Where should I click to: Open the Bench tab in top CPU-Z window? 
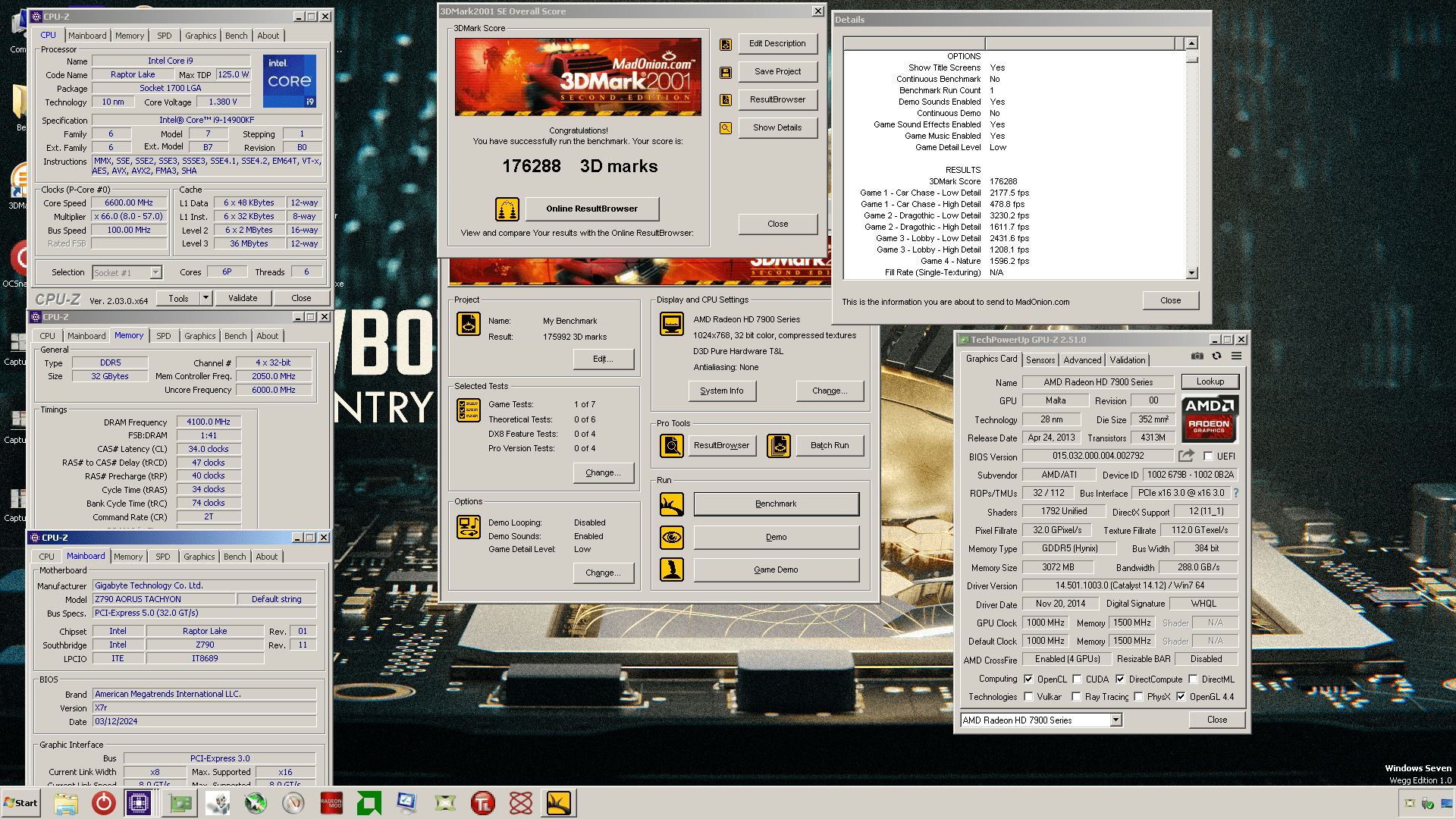pyautogui.click(x=236, y=36)
